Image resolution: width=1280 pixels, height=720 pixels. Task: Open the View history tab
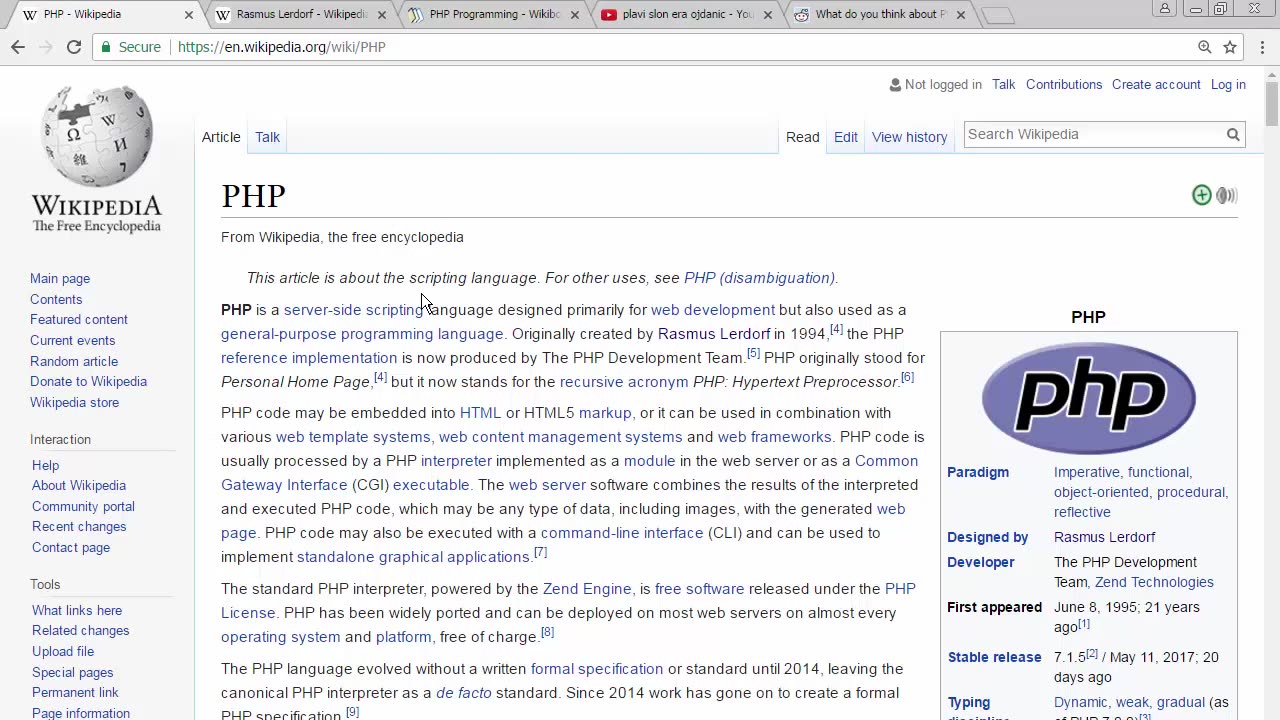click(909, 137)
